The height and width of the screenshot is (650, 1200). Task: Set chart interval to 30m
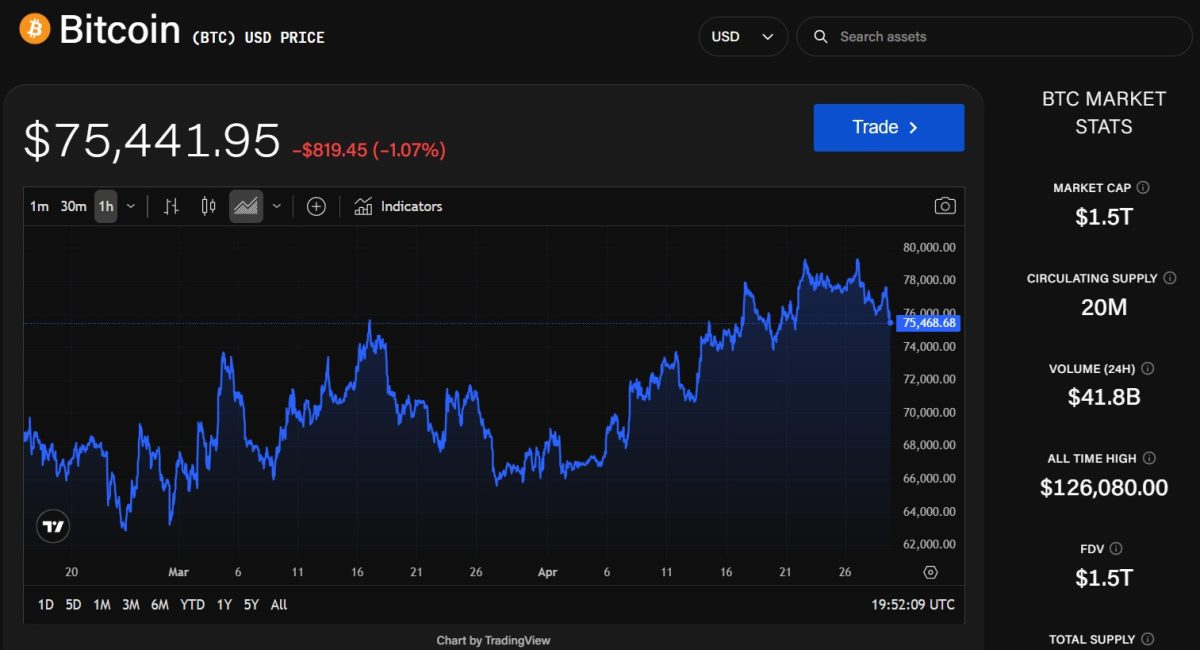[x=73, y=206]
